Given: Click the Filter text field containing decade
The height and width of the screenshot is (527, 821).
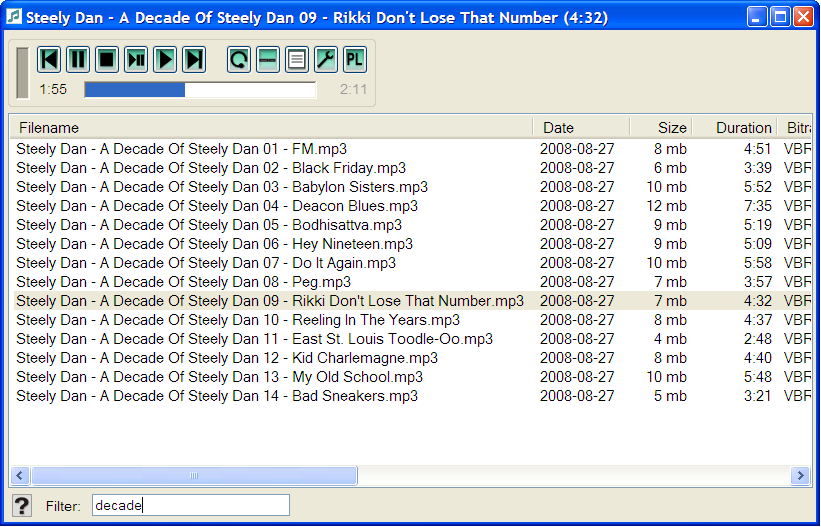Looking at the screenshot, I should click(191, 506).
